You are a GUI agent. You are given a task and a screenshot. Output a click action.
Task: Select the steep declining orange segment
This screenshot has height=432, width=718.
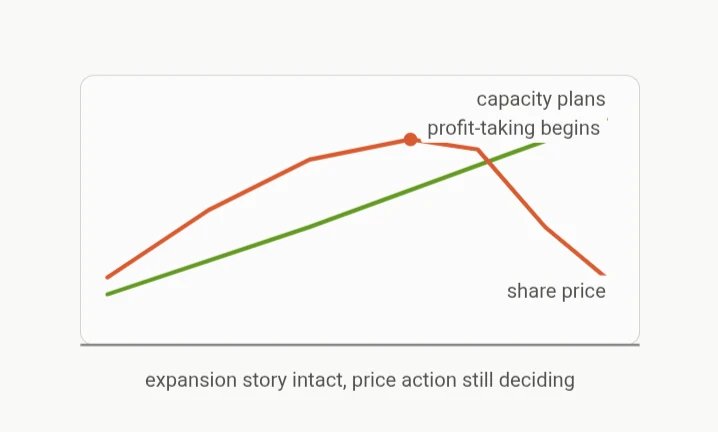511,188
